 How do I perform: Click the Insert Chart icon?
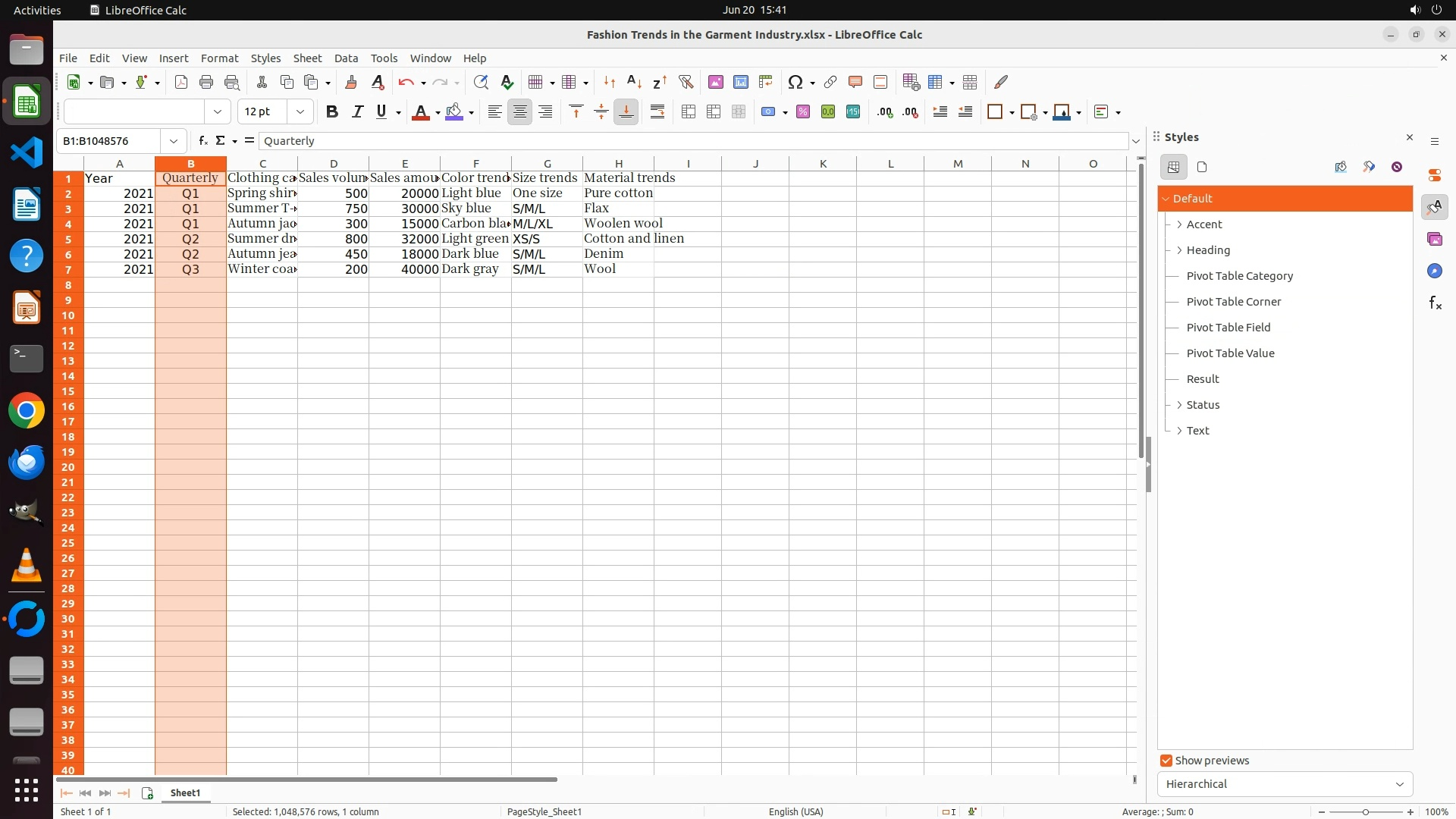tap(741, 83)
